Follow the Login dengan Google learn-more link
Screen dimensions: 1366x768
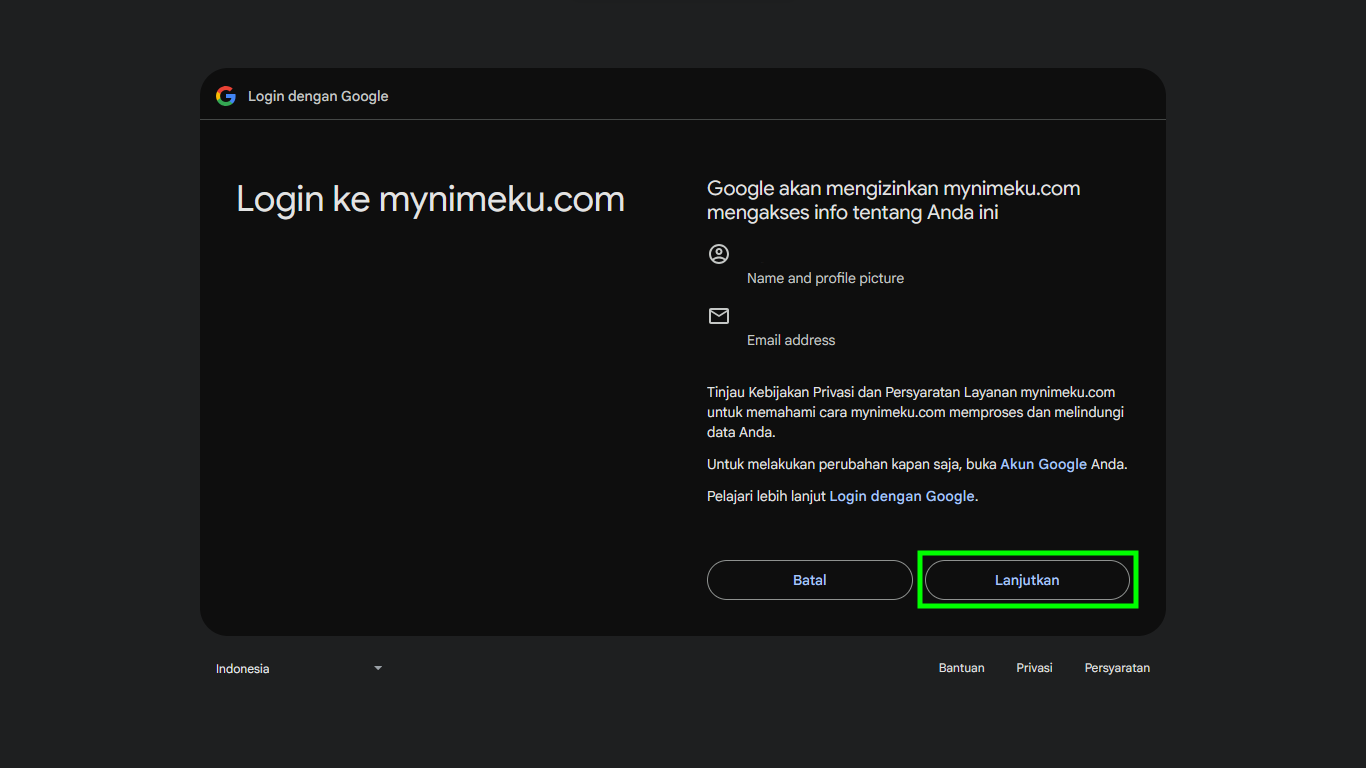(x=902, y=496)
